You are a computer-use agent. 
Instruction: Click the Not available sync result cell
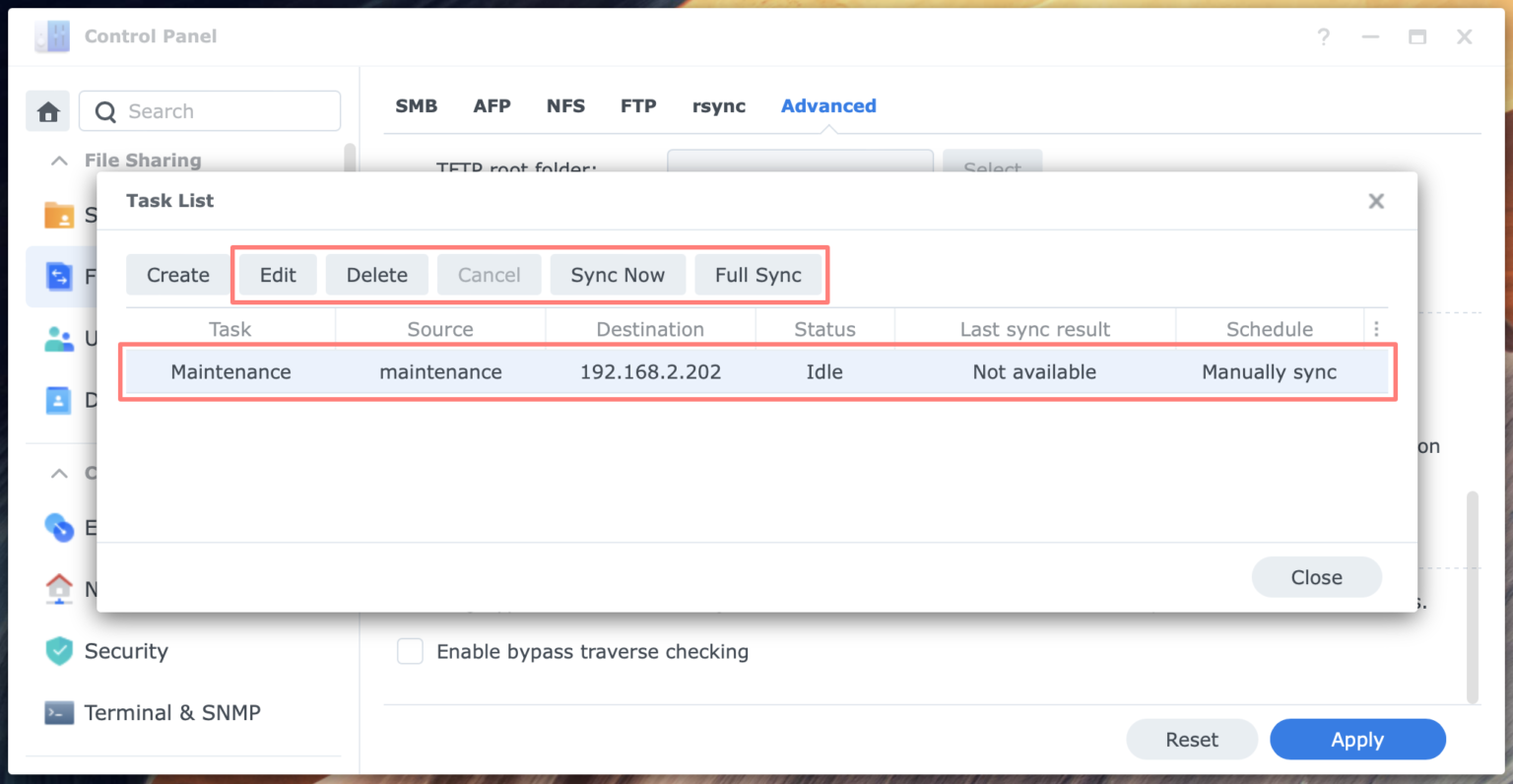point(1034,372)
